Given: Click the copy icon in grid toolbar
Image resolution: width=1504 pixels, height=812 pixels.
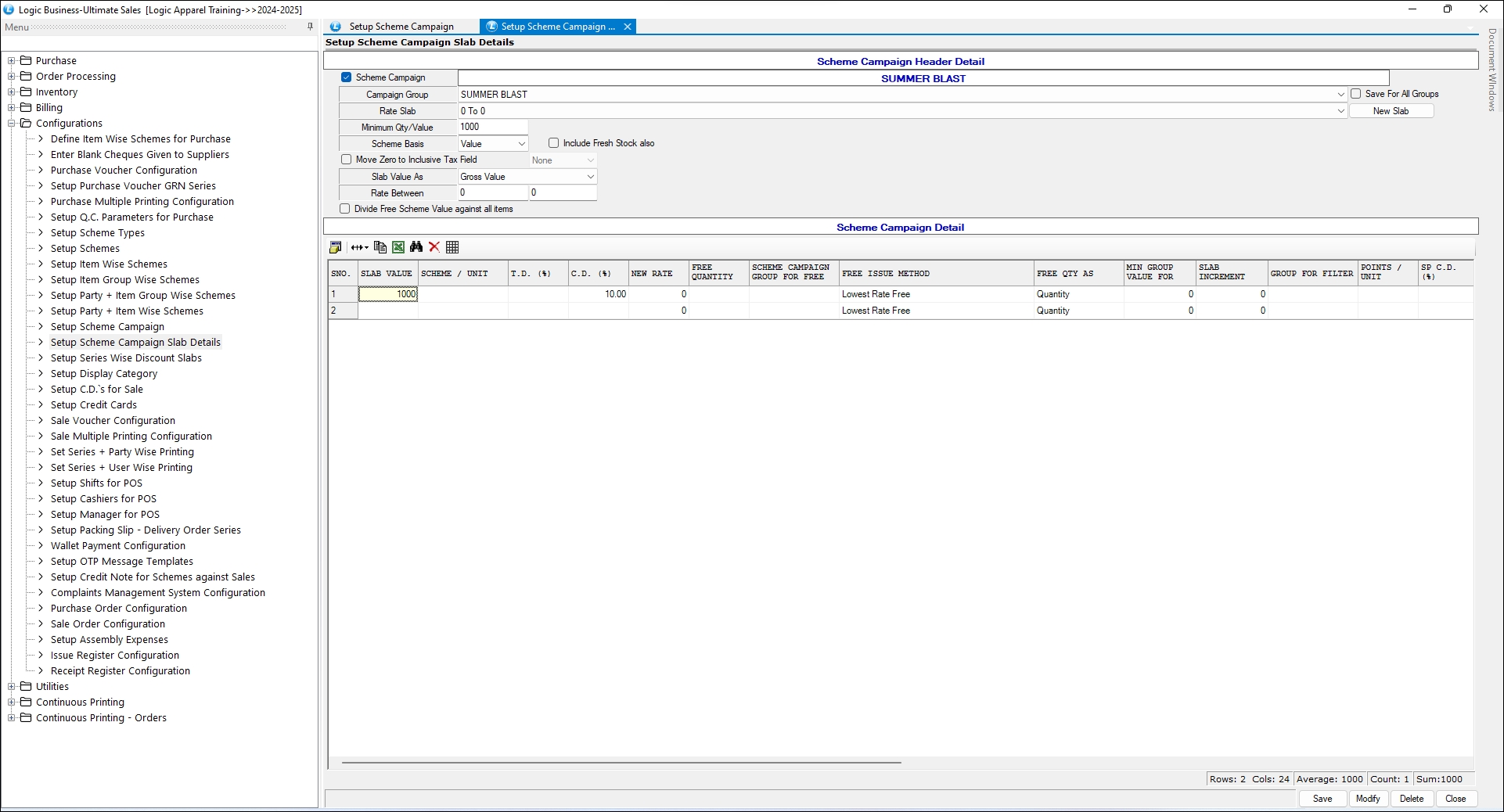Looking at the screenshot, I should click(x=380, y=247).
